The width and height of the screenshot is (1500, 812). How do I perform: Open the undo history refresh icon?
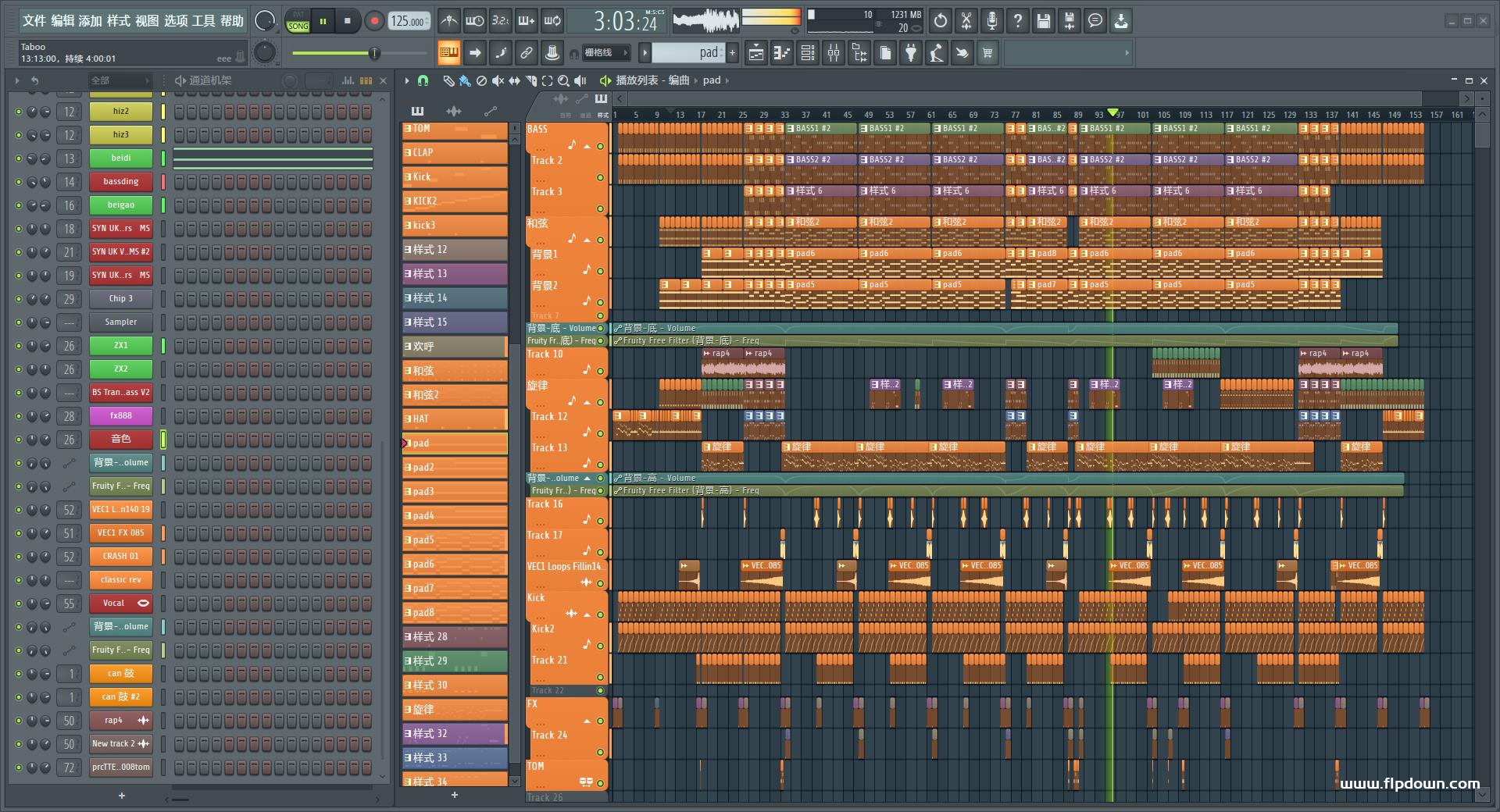click(x=940, y=21)
